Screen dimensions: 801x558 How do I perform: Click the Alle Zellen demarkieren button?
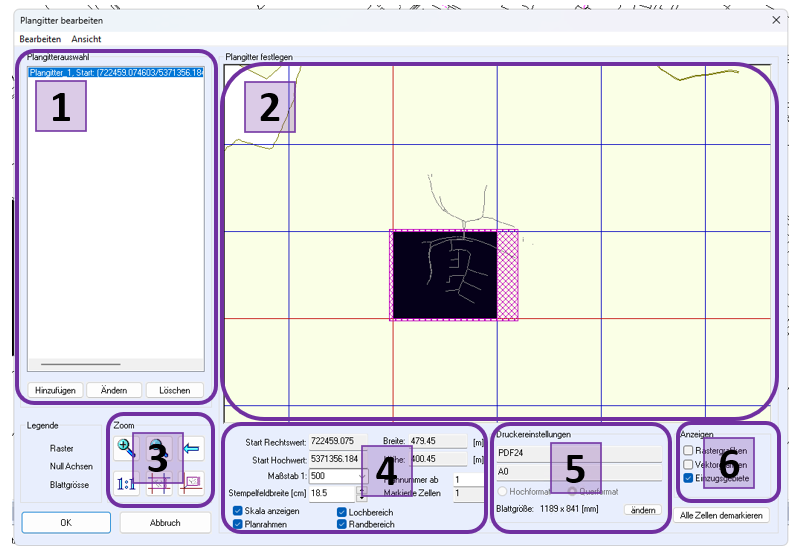721,516
